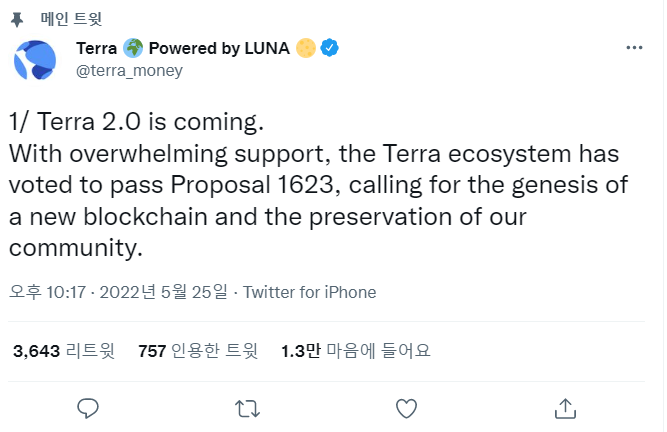Click the Twitter for iPhone source link
Image resolution: width=667 pixels, height=432 pixels.
tap(310, 292)
